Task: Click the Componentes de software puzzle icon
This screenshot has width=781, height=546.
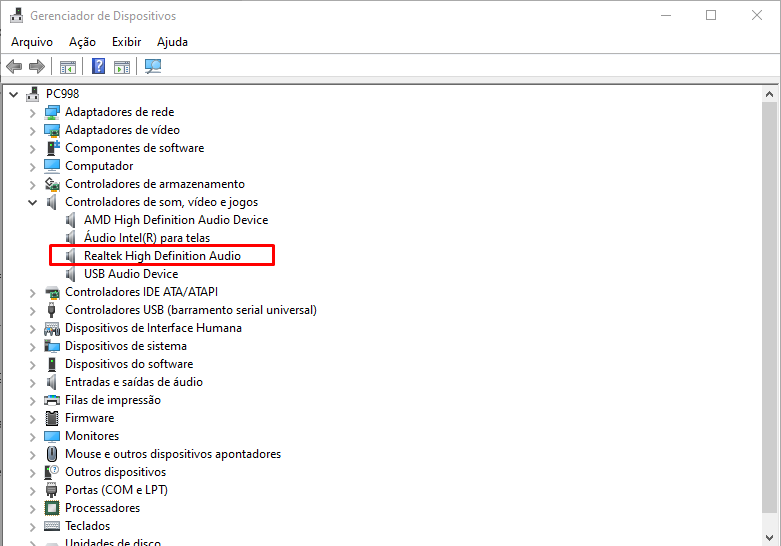Action: 52,148
